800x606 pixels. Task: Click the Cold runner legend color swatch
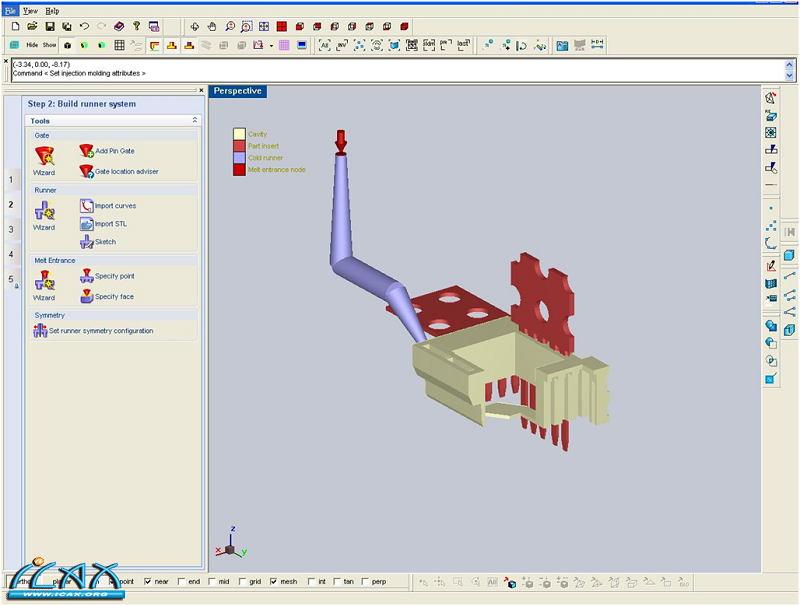(x=239, y=157)
